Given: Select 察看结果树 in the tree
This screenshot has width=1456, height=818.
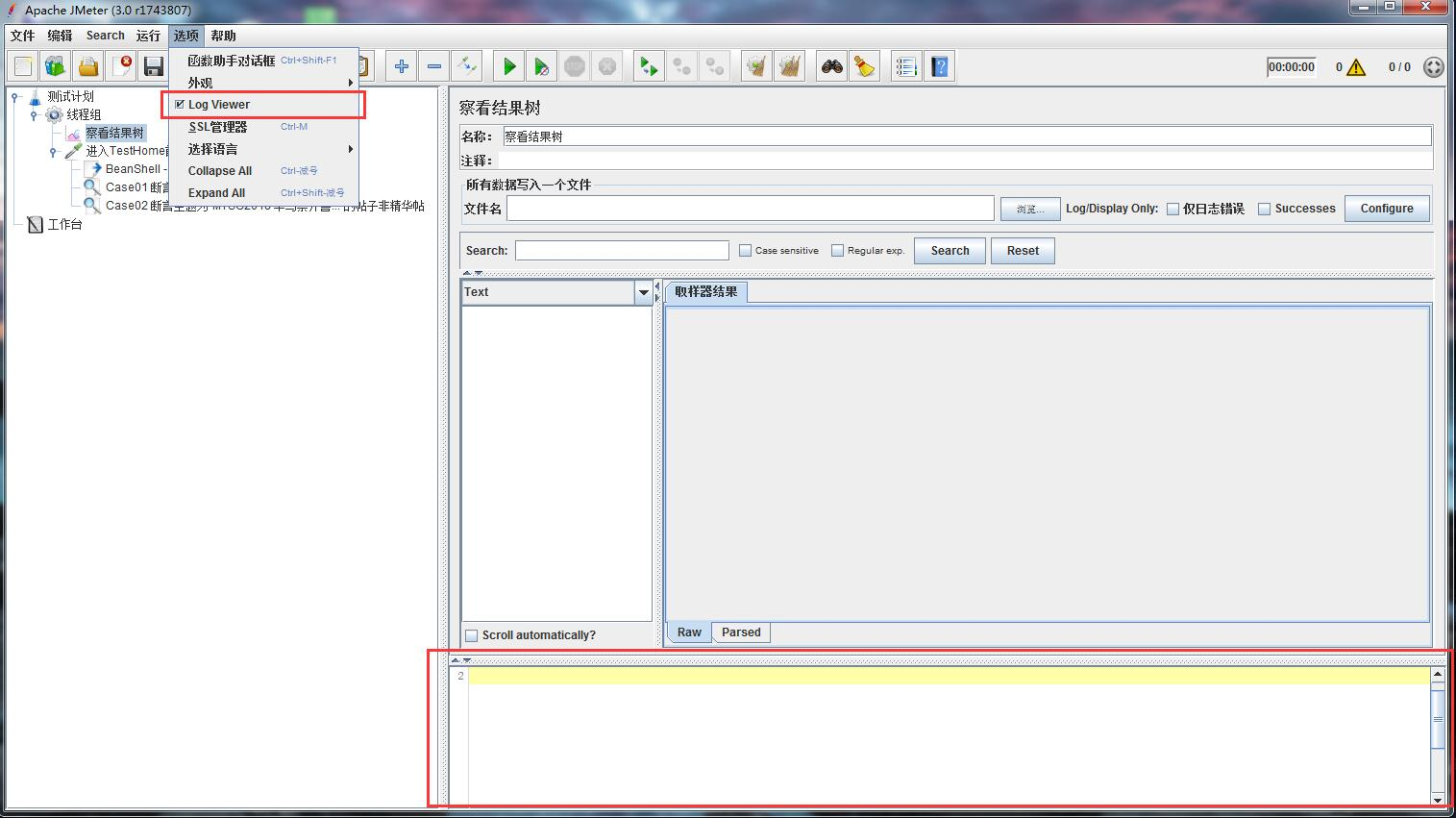Looking at the screenshot, I should [x=114, y=134].
